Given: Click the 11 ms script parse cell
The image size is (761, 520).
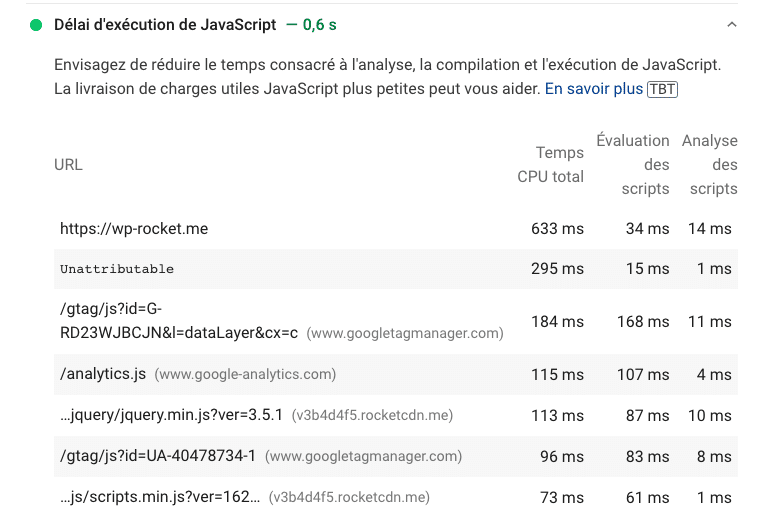Looking at the screenshot, I should (710, 321).
